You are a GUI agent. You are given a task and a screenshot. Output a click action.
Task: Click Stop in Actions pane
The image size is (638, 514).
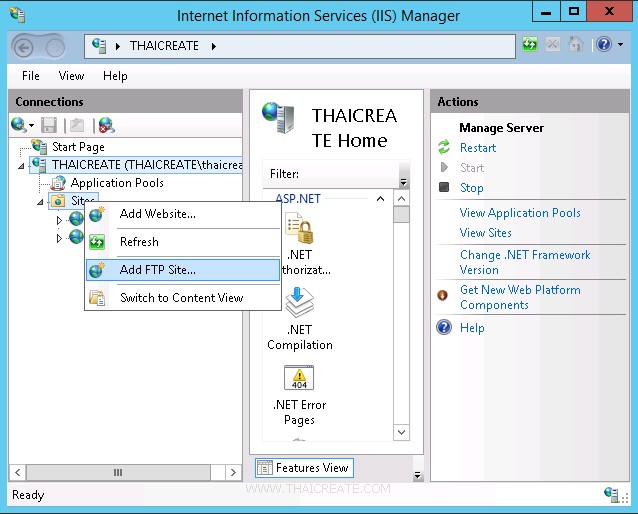472,188
